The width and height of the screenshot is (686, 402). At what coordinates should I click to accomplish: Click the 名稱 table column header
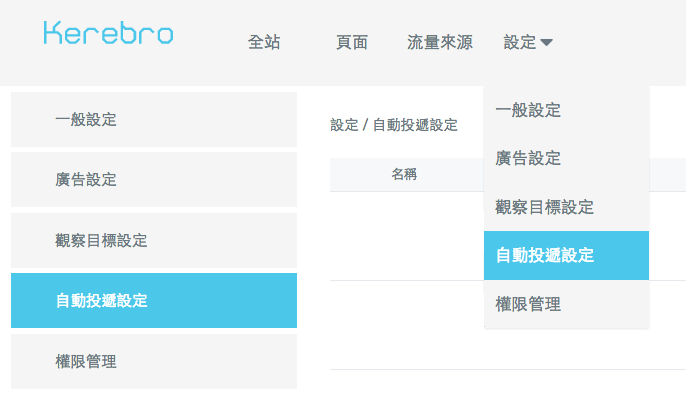click(404, 175)
